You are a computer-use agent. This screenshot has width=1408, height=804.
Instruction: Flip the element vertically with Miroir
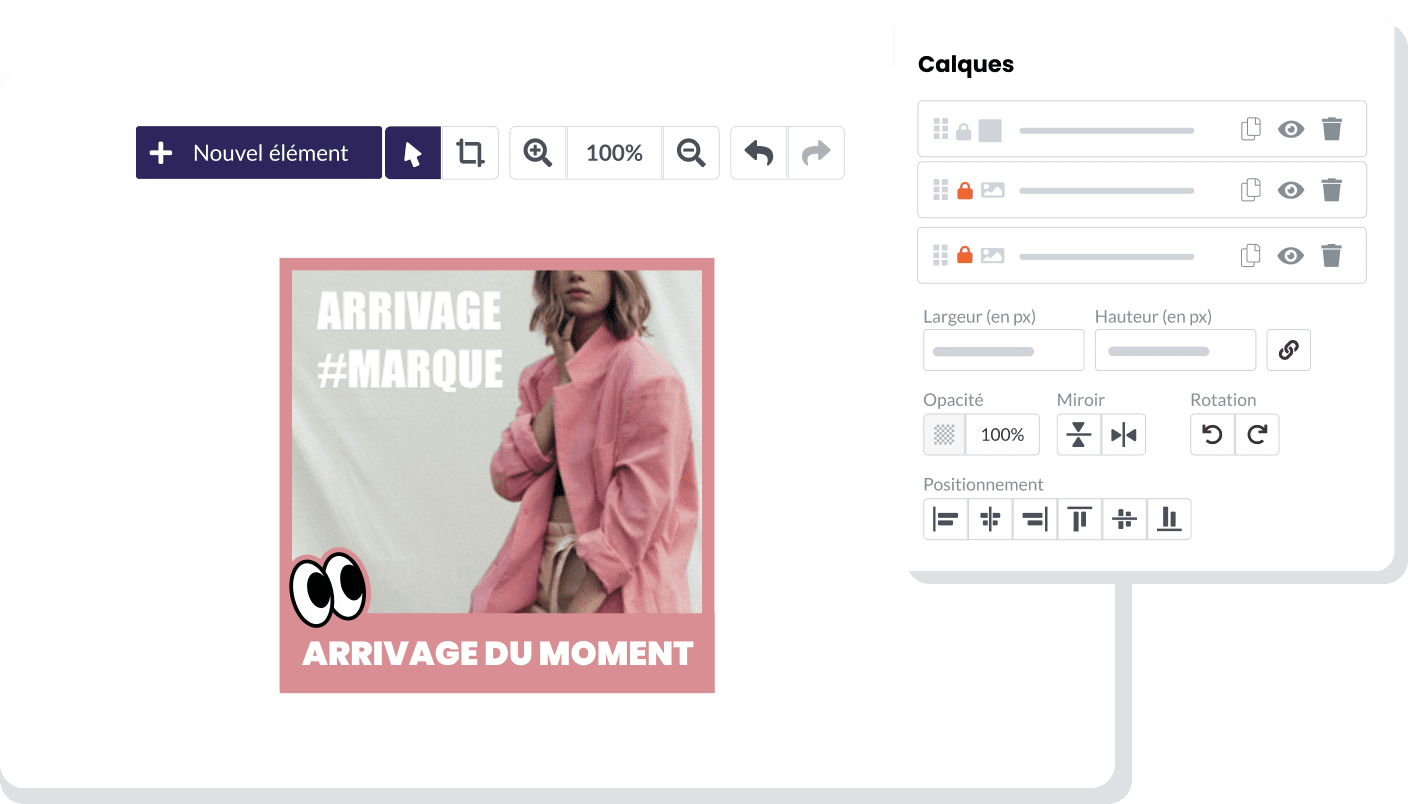tap(1078, 434)
